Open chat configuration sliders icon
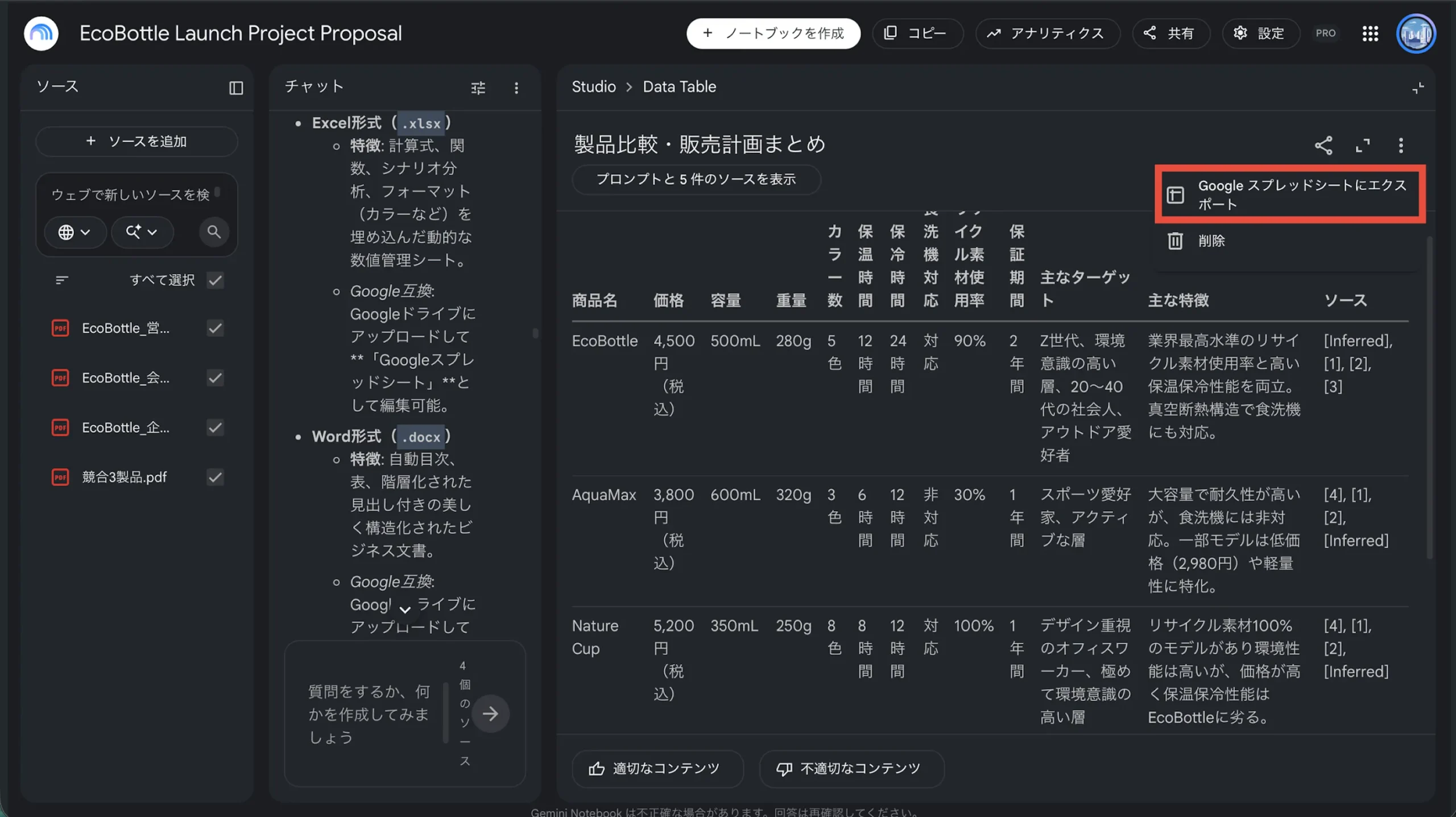Image resolution: width=1456 pixels, height=817 pixels. point(478,88)
